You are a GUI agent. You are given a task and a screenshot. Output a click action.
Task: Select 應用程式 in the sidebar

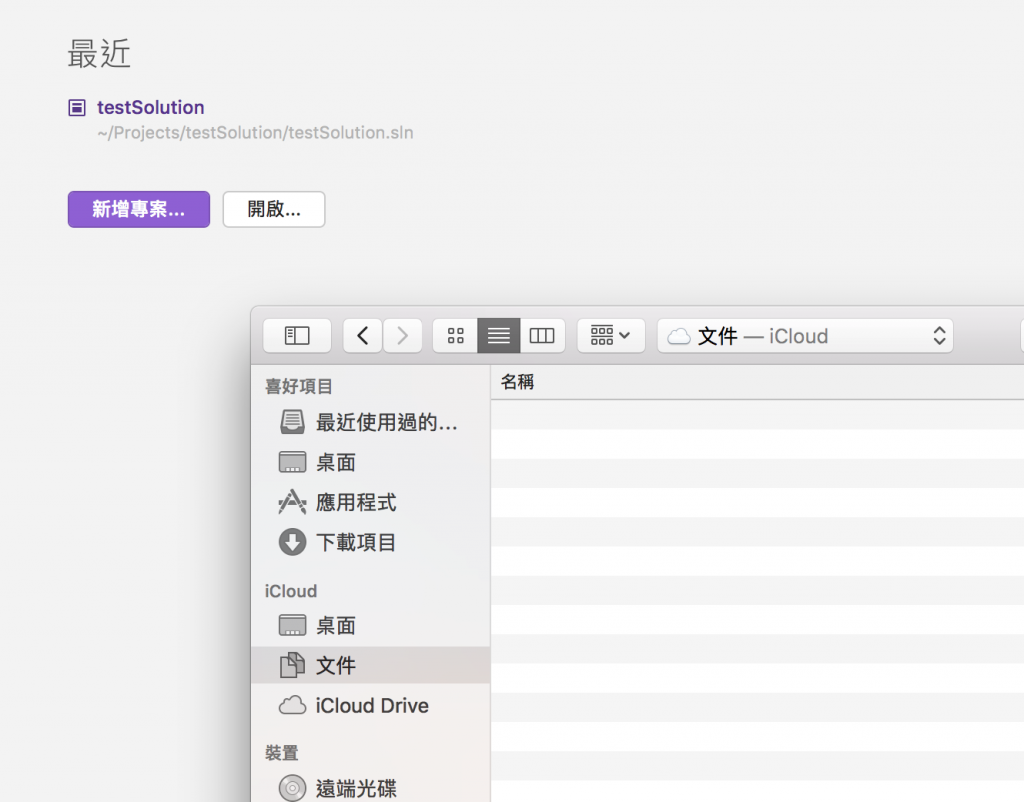pos(370,502)
